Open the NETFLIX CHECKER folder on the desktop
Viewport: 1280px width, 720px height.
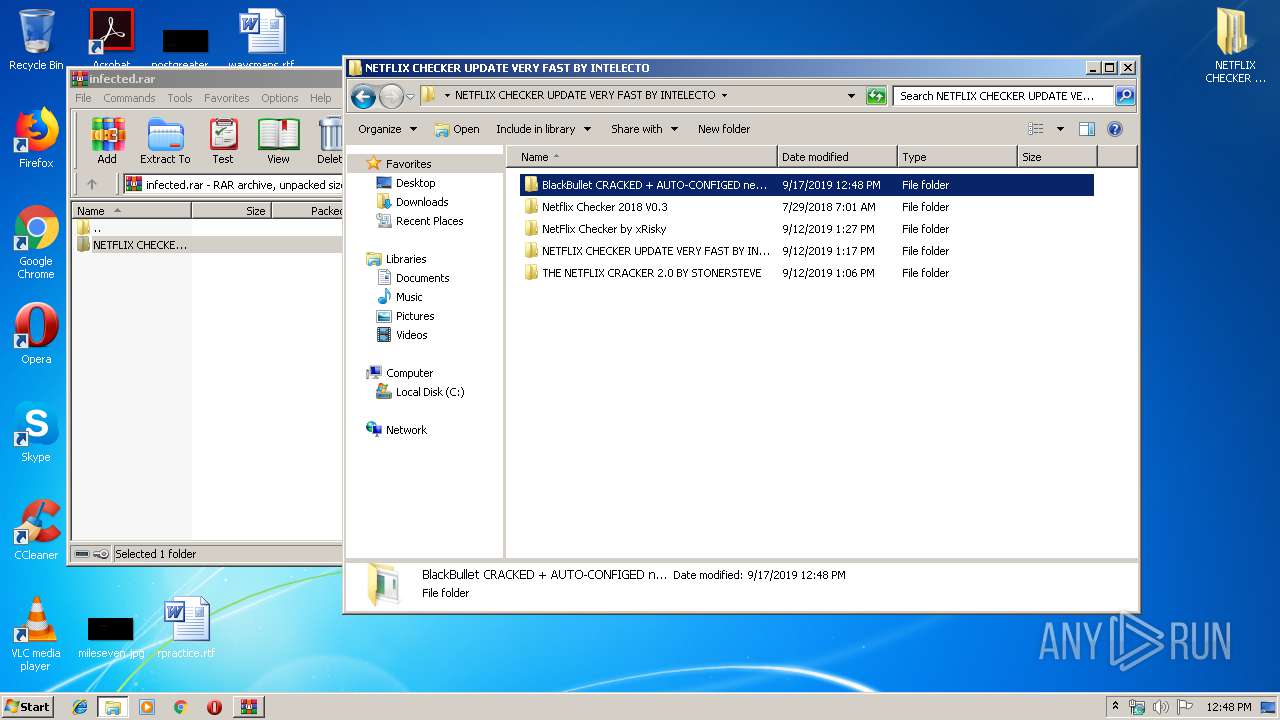pyautogui.click(x=1235, y=46)
